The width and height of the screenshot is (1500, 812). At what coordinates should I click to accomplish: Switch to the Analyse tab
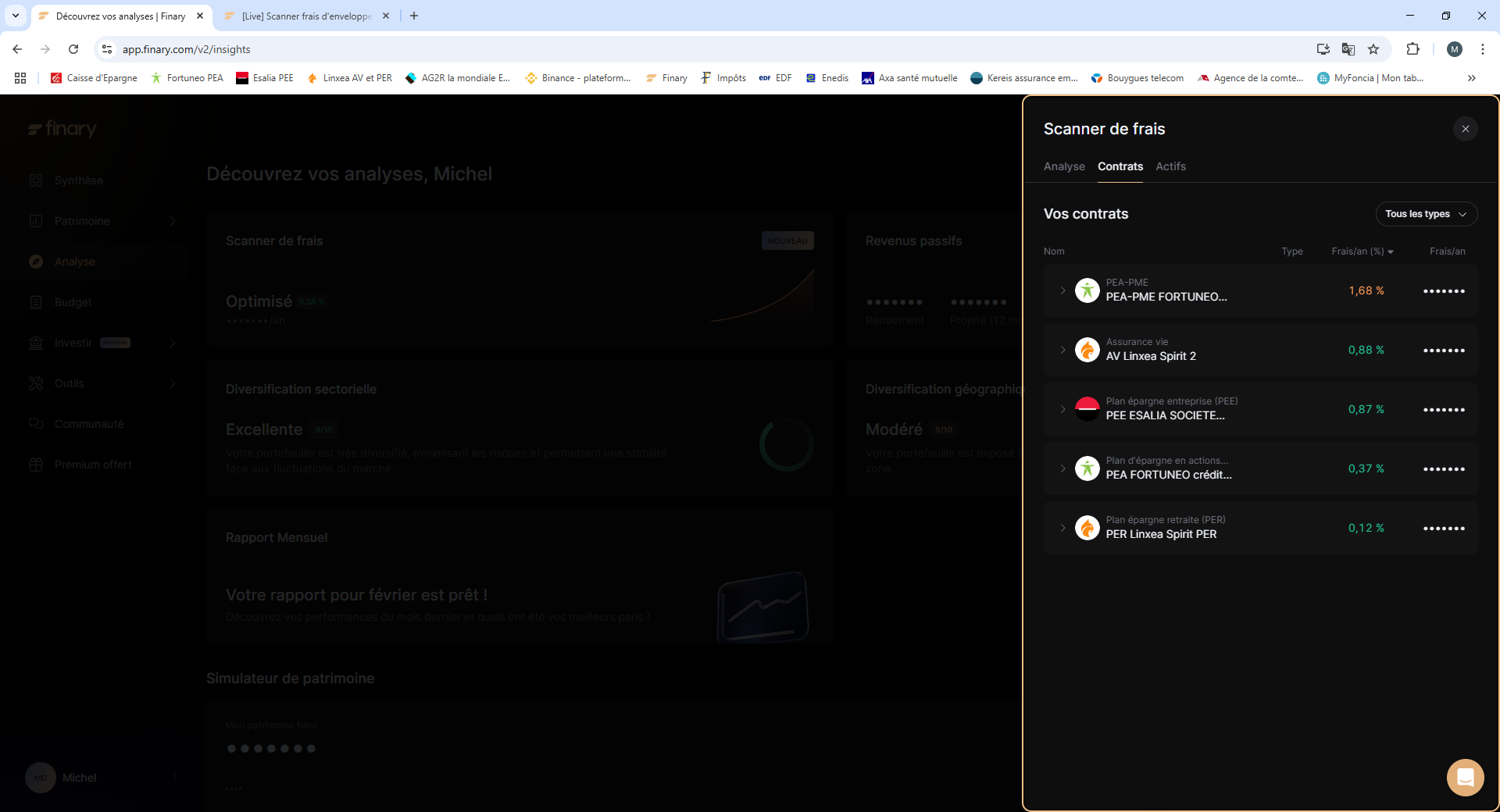(x=1064, y=166)
